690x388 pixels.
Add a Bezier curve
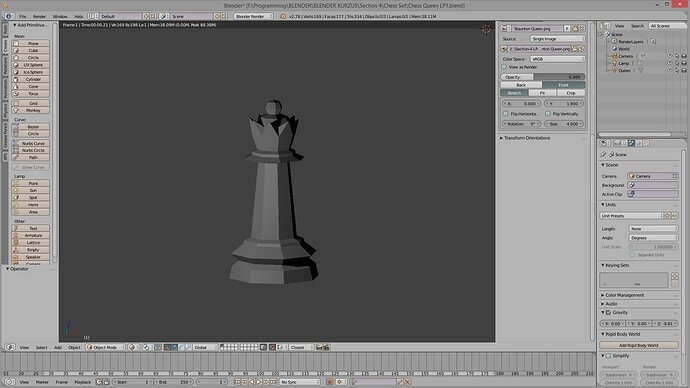(31, 127)
